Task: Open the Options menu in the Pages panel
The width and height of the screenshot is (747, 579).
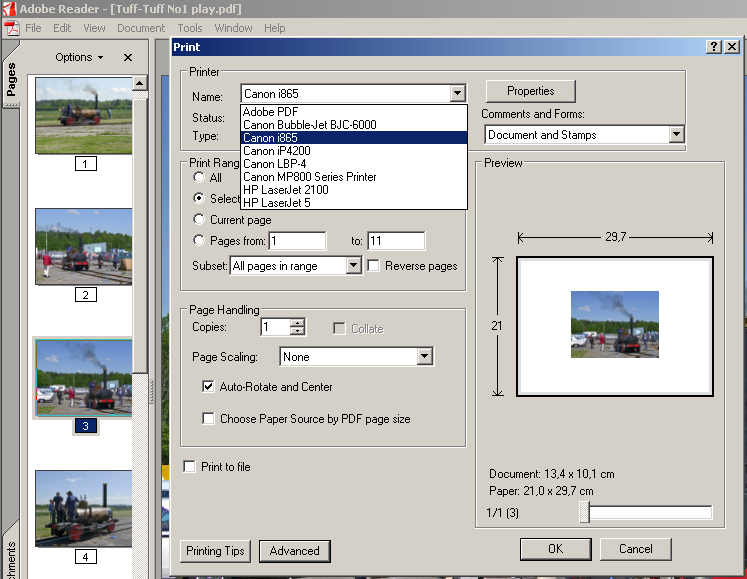Action: [79, 57]
